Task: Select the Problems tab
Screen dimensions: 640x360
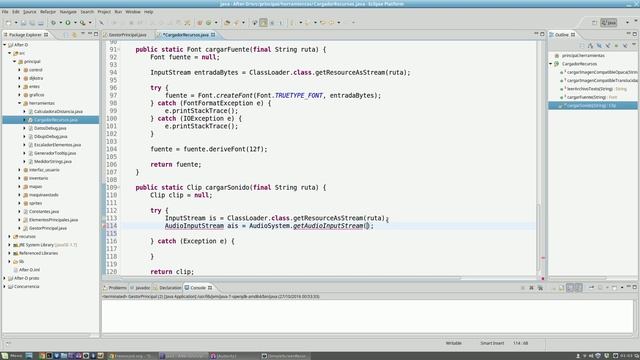Action: click(x=115, y=288)
